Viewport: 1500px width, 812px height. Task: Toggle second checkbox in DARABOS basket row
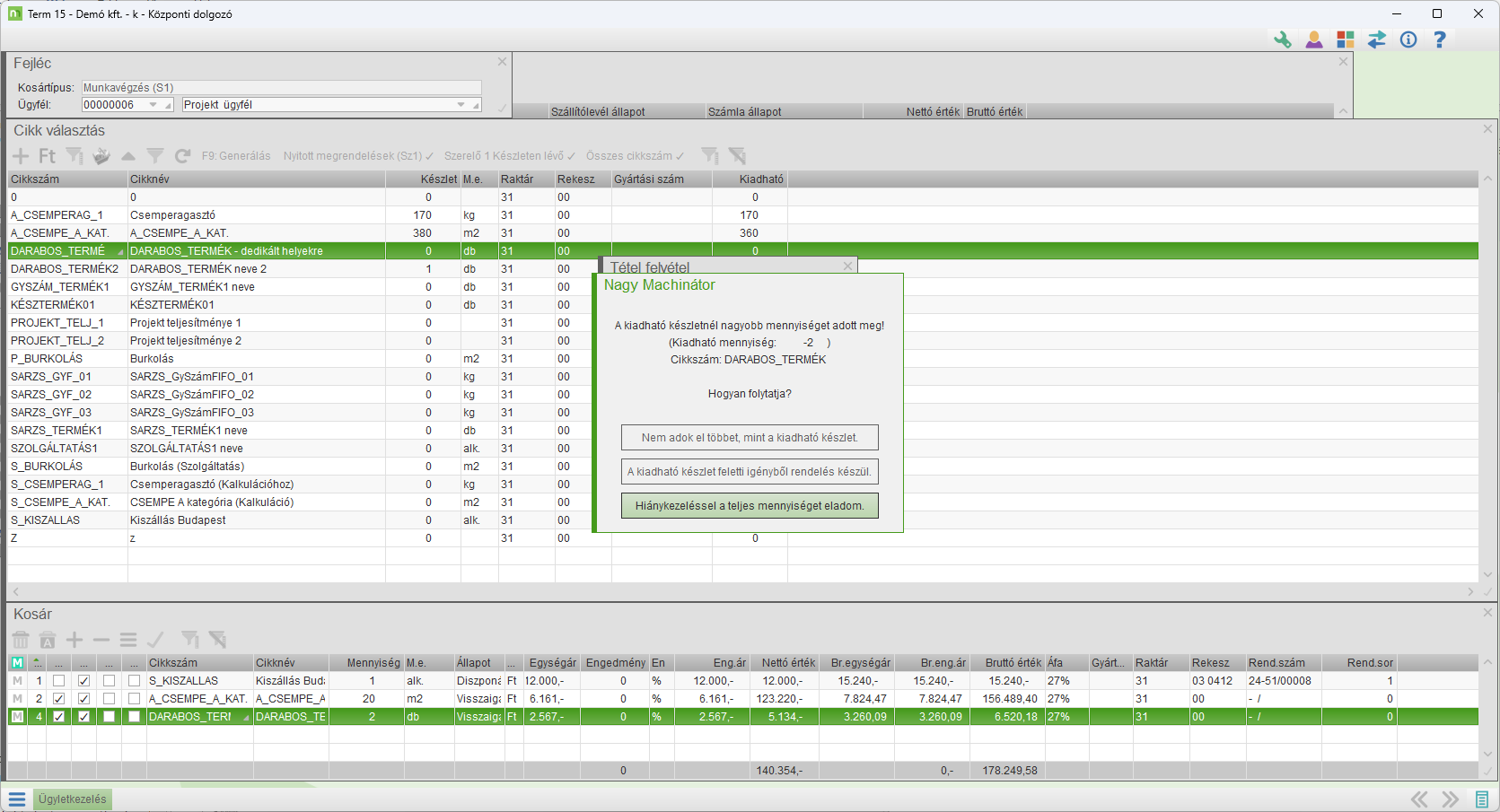click(84, 717)
